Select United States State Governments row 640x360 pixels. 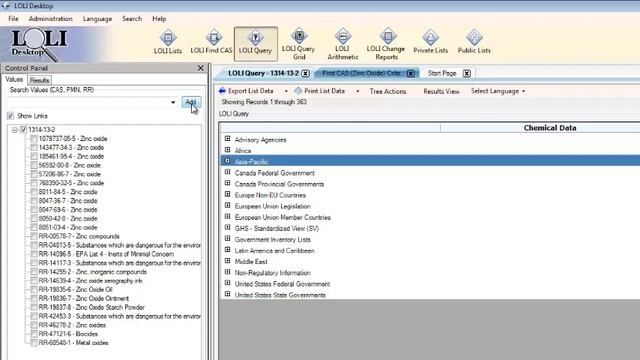click(280, 295)
